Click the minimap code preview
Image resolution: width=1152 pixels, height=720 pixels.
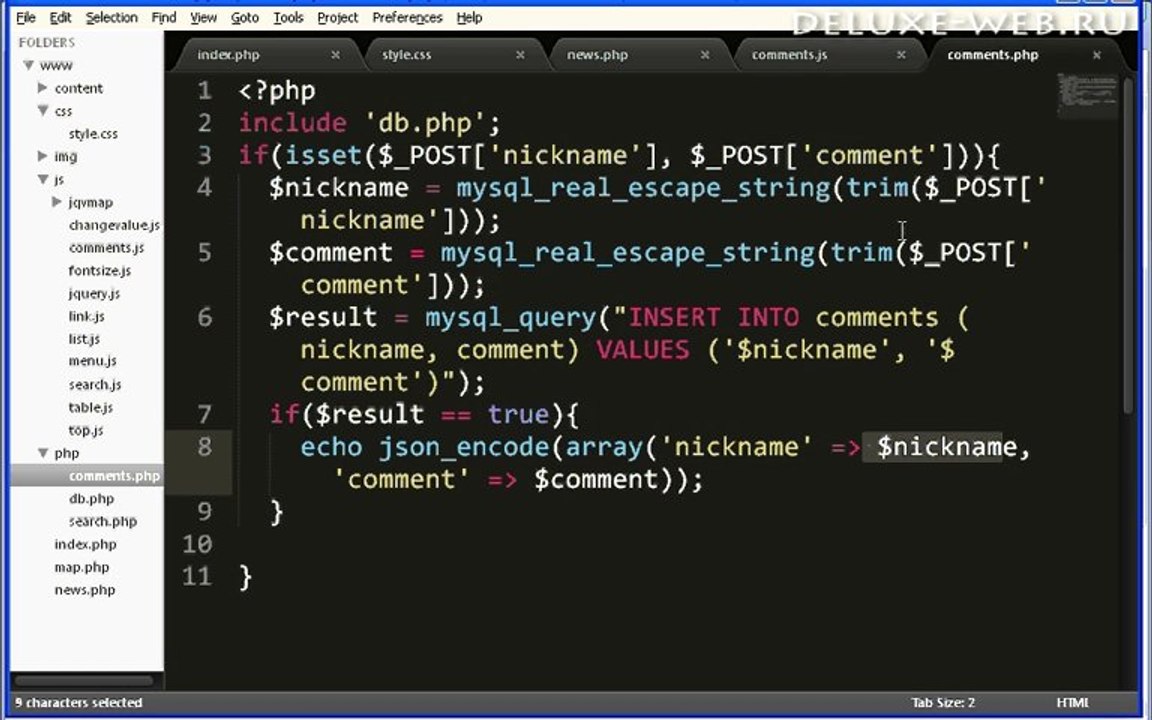click(1087, 94)
